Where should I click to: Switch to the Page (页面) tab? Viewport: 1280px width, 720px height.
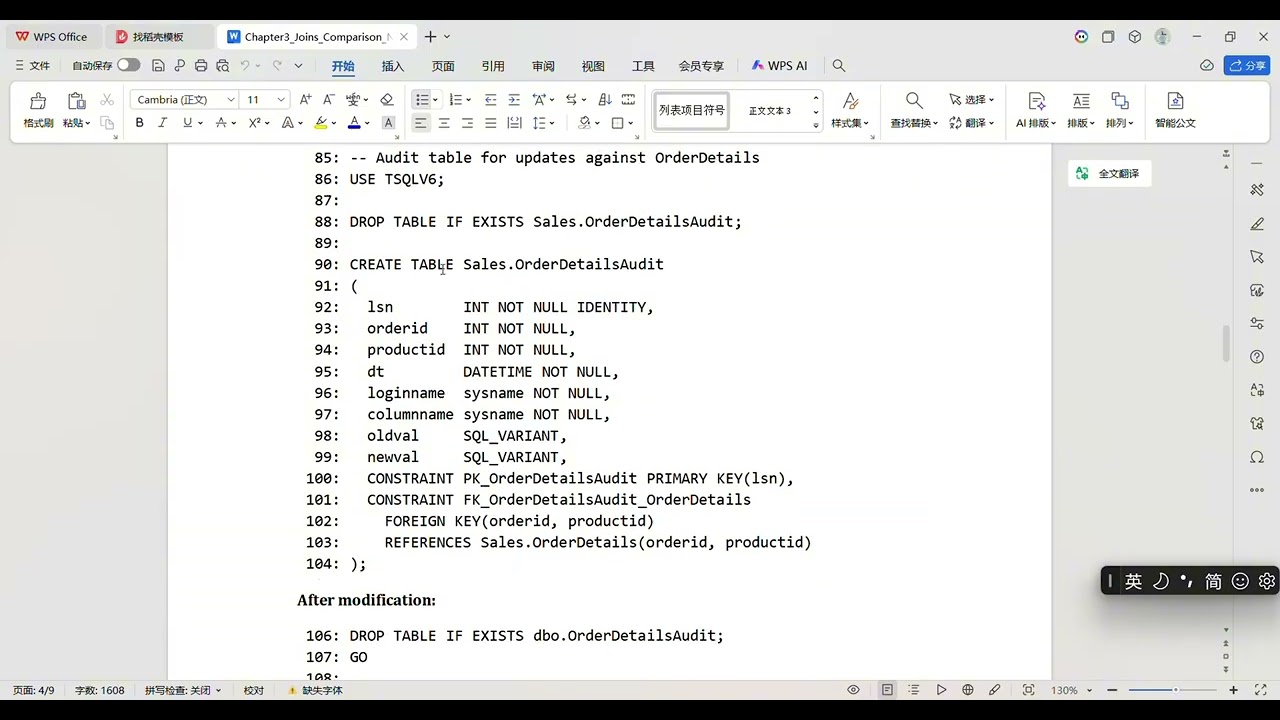(x=443, y=66)
